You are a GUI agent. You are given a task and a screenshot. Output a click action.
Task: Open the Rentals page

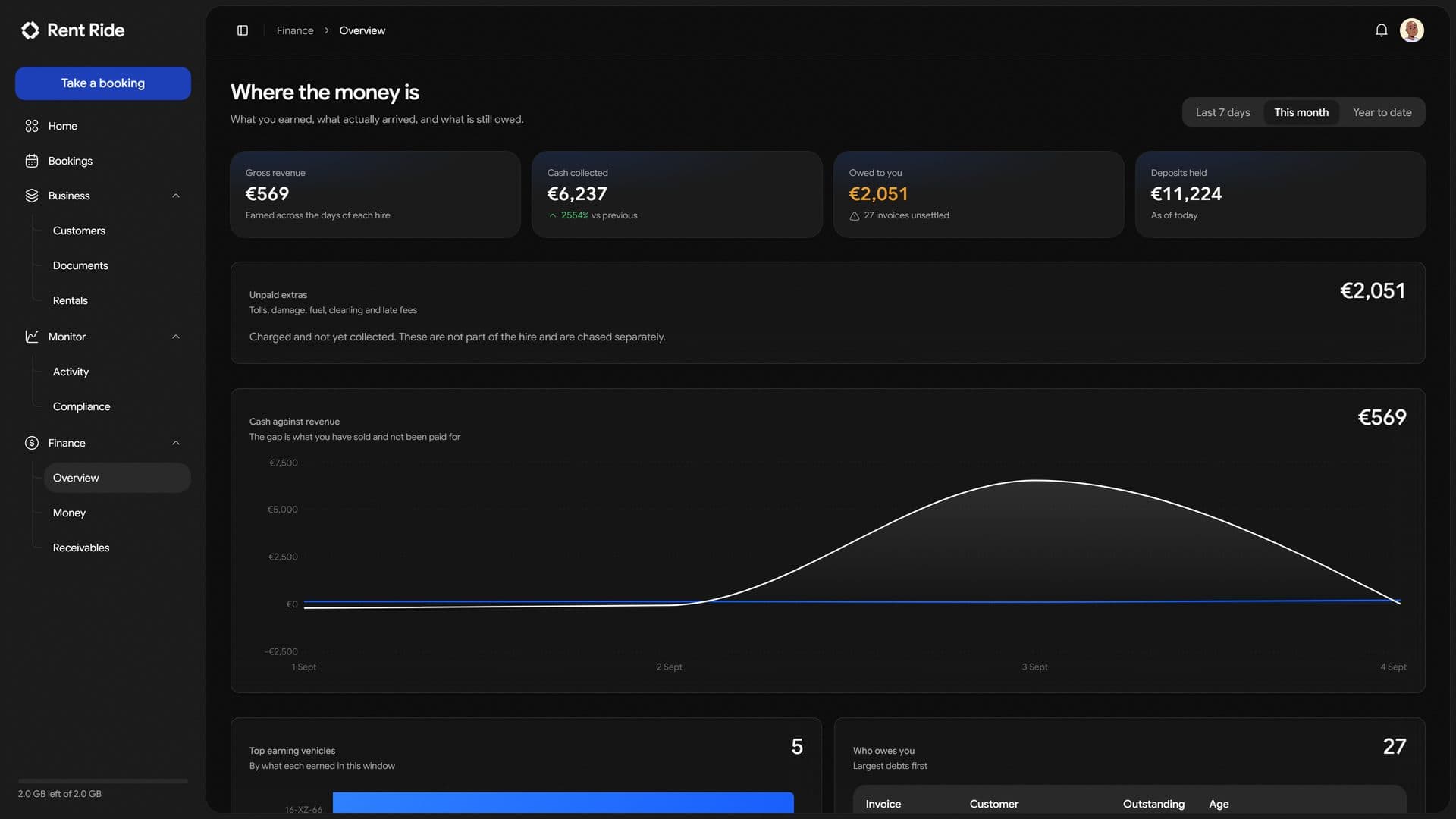click(117, 300)
